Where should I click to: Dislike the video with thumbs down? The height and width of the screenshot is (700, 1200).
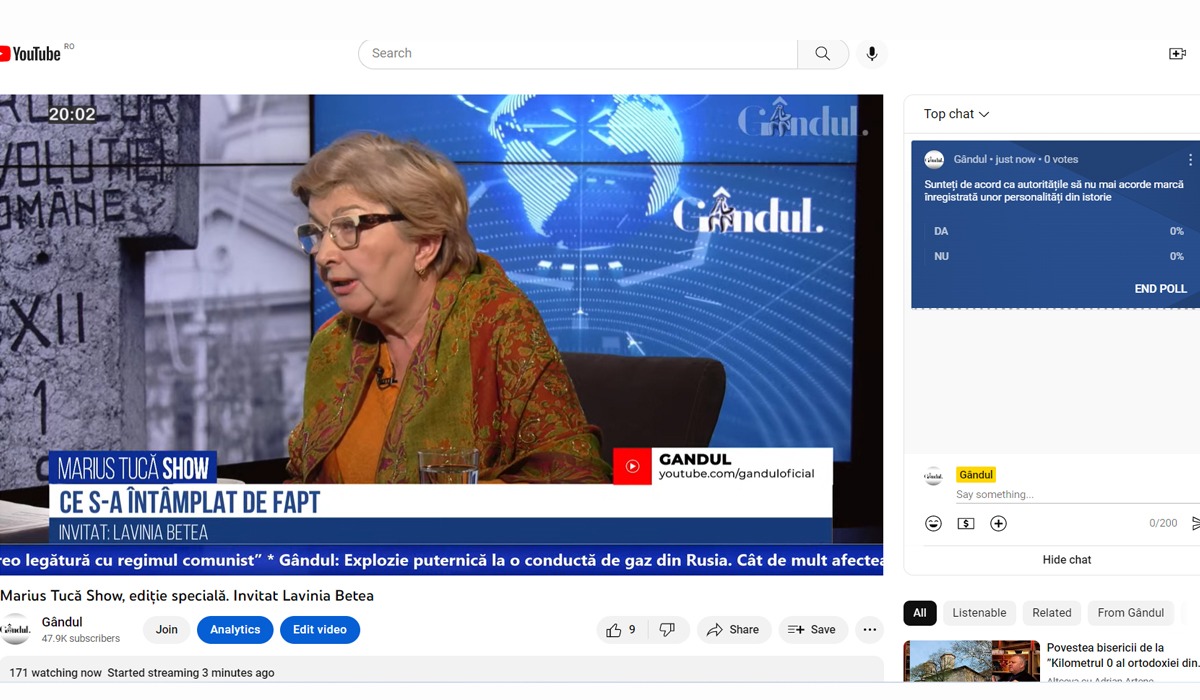667,630
